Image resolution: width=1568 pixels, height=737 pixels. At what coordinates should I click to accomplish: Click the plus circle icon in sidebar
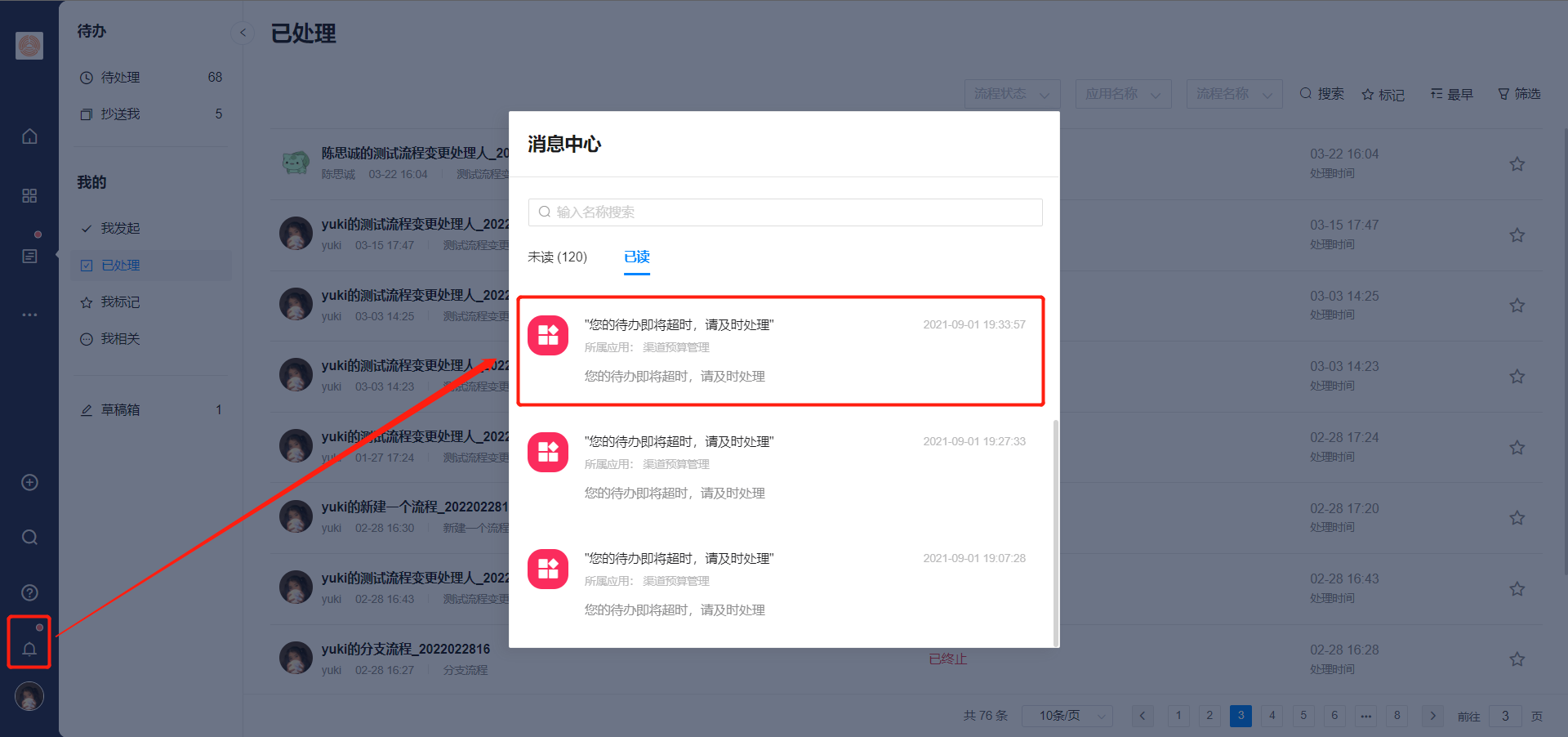29,483
